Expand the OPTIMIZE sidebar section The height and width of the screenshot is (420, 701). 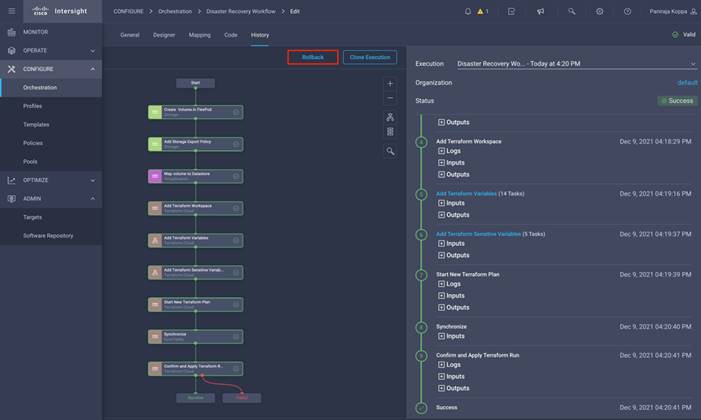51,180
